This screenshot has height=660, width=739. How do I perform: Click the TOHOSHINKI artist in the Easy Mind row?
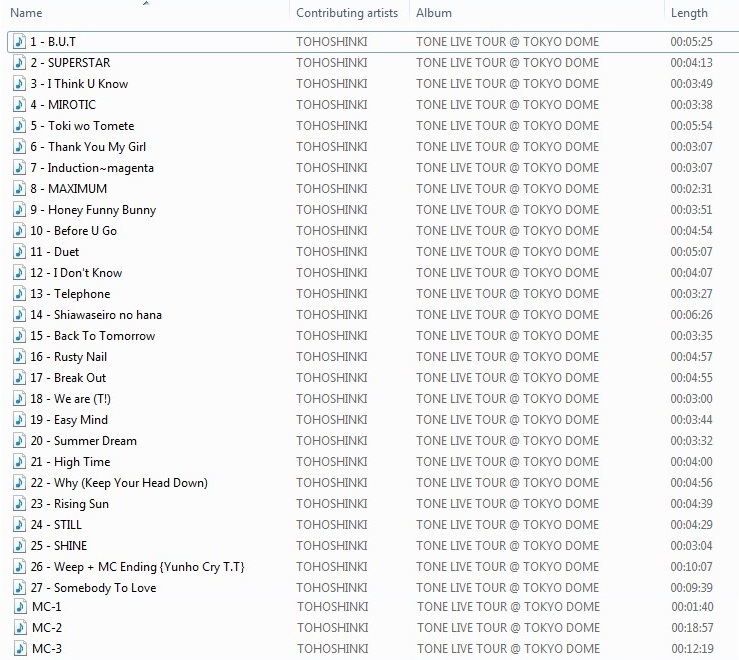332,420
